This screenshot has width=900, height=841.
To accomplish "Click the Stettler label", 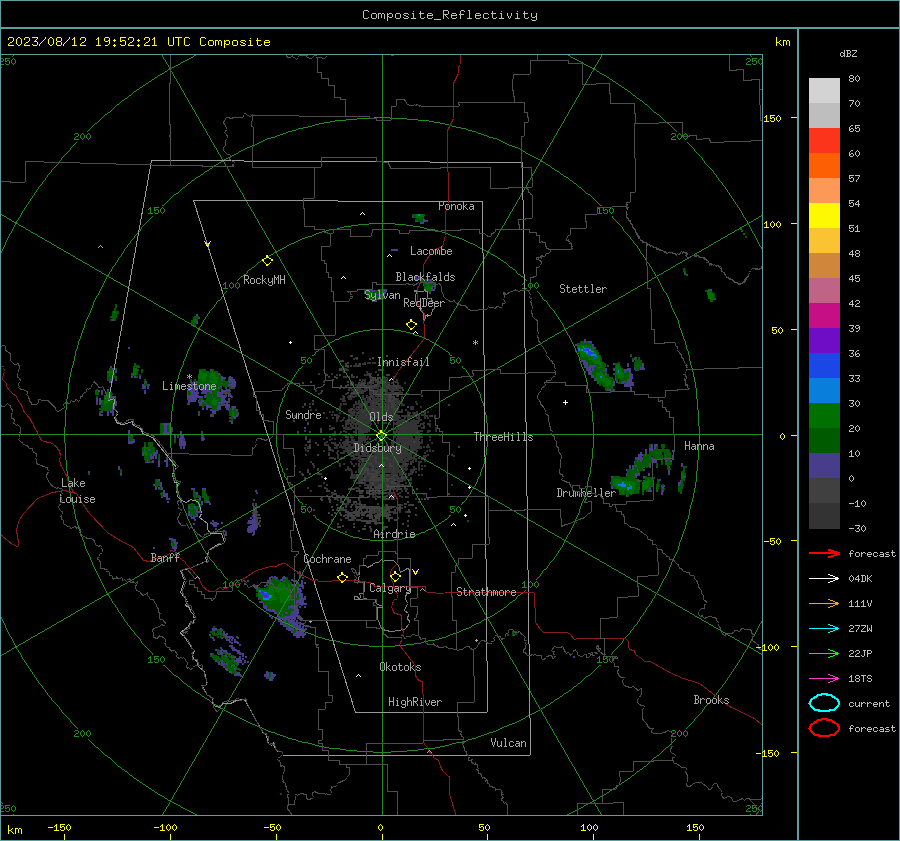I will click(x=583, y=289).
